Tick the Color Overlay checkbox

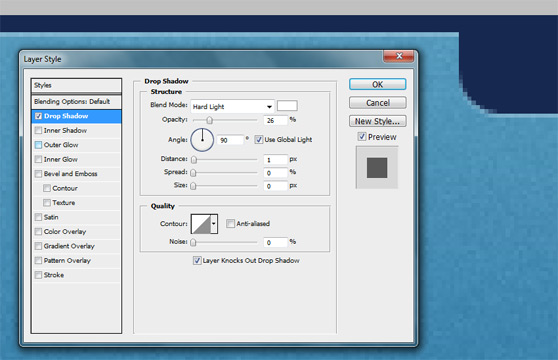[38, 232]
